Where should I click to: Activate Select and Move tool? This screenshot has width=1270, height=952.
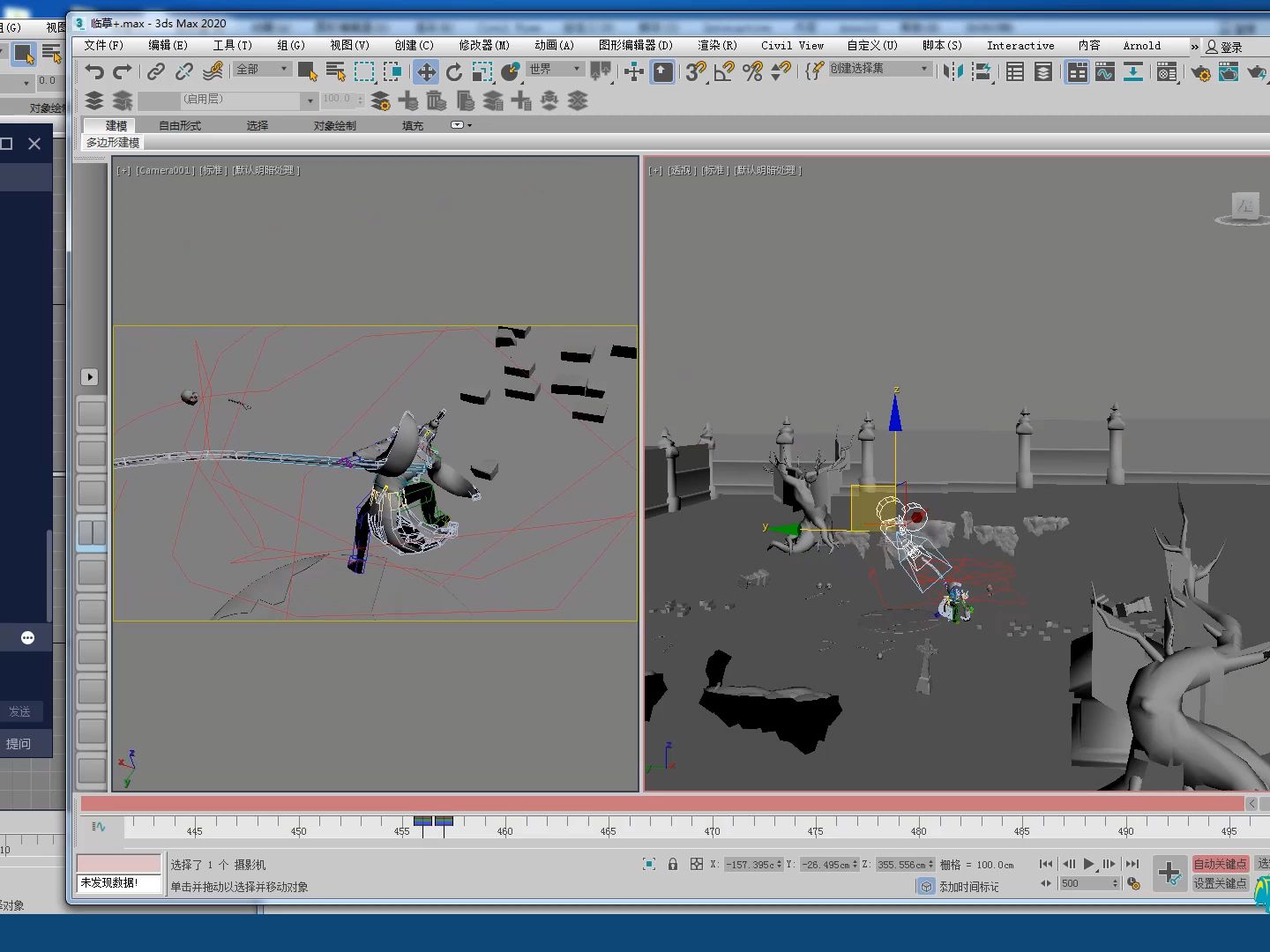[426, 71]
